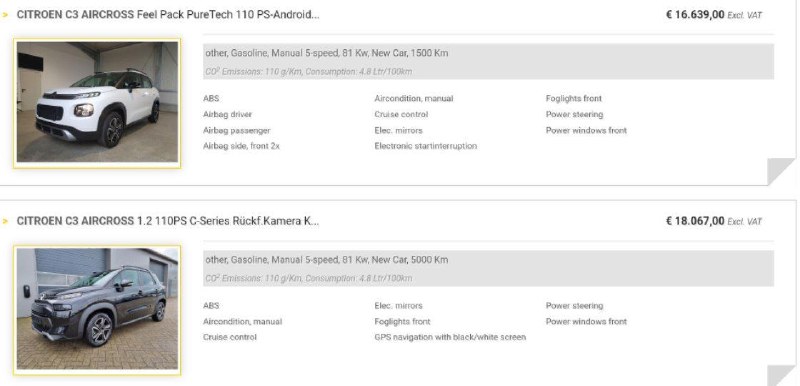Click the page-curl corner of the second listing
Screen dimensions: 800x386
[x=781, y=375]
